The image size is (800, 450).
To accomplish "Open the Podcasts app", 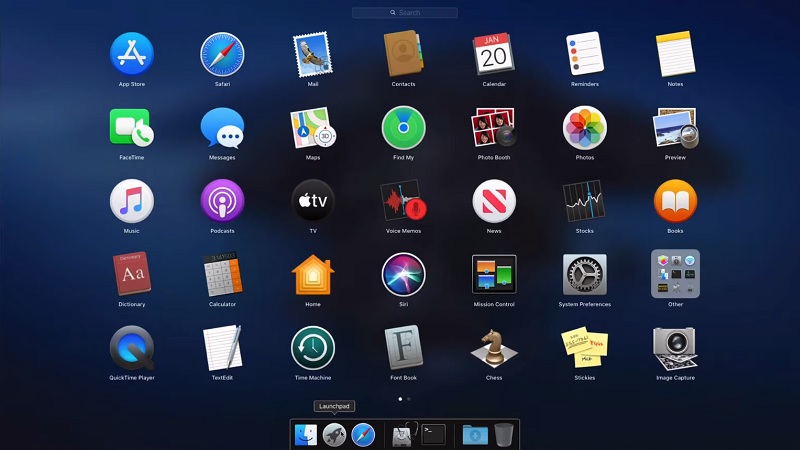I will point(222,201).
